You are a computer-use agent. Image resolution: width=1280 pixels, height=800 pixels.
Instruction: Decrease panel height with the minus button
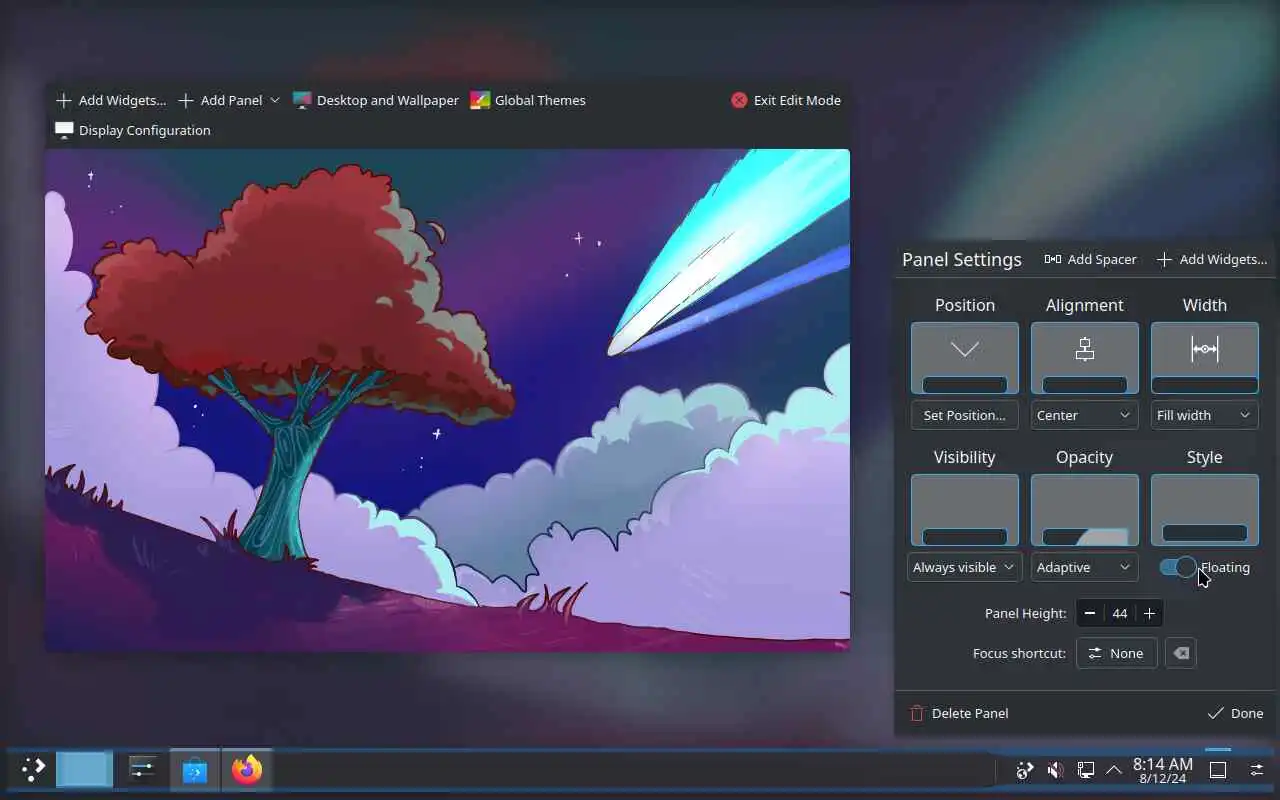click(x=1090, y=613)
